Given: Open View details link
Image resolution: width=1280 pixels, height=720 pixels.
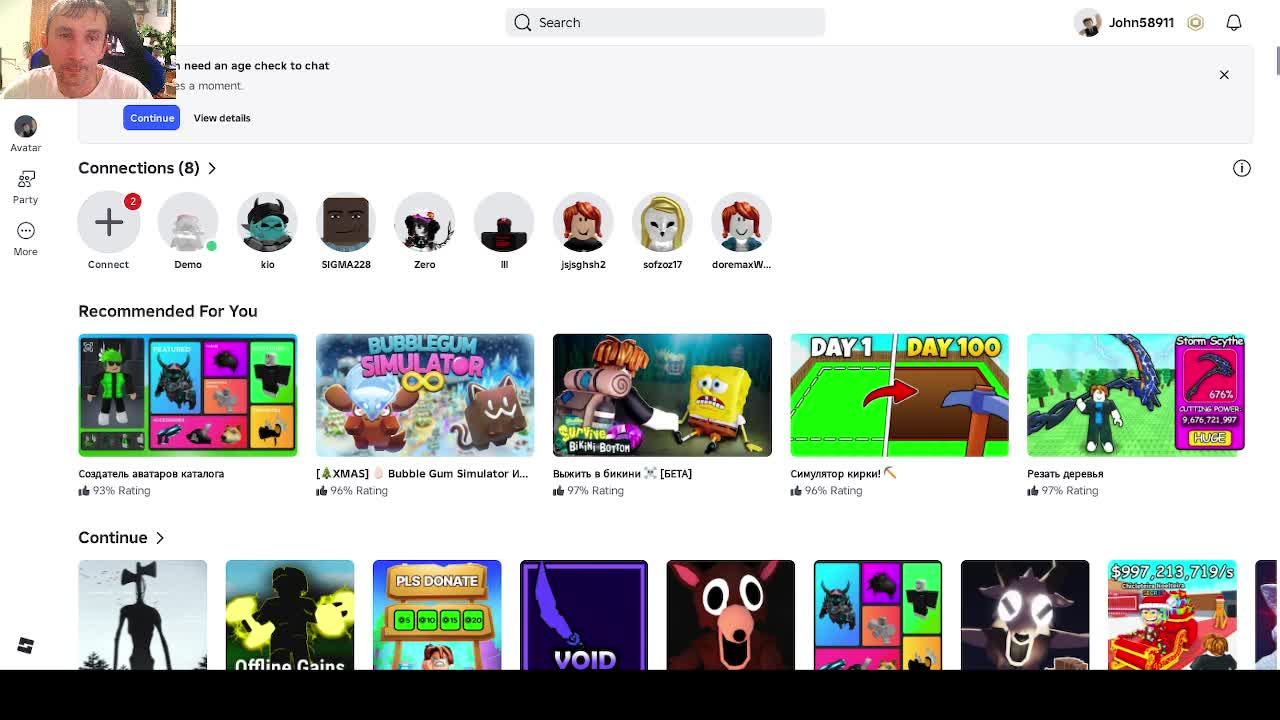Looking at the screenshot, I should click(222, 118).
